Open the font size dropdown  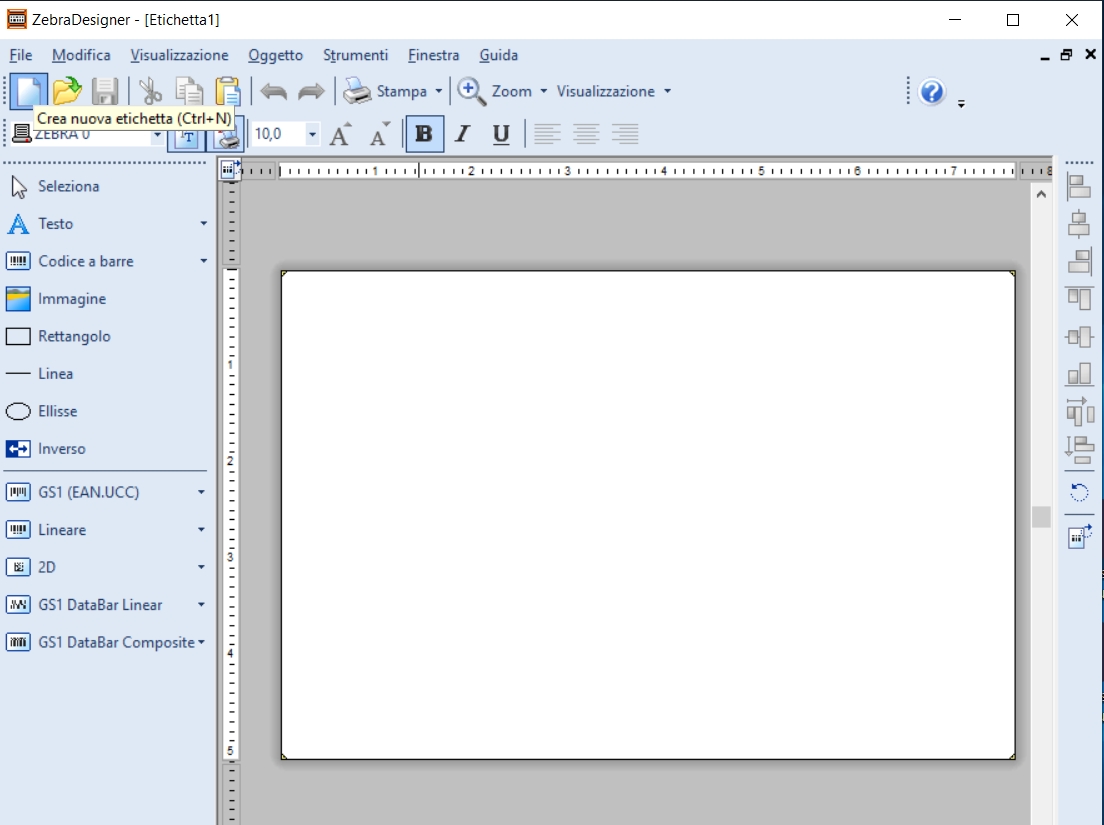click(313, 134)
